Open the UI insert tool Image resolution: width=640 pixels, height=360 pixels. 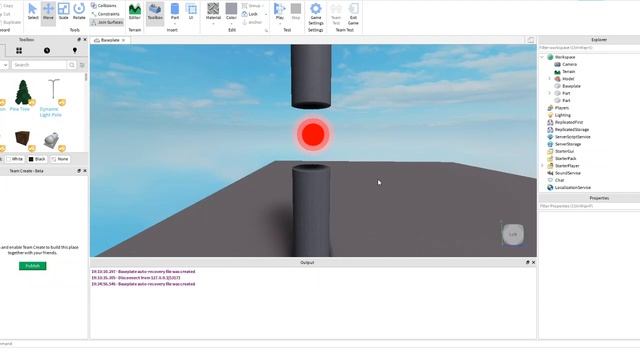191,12
